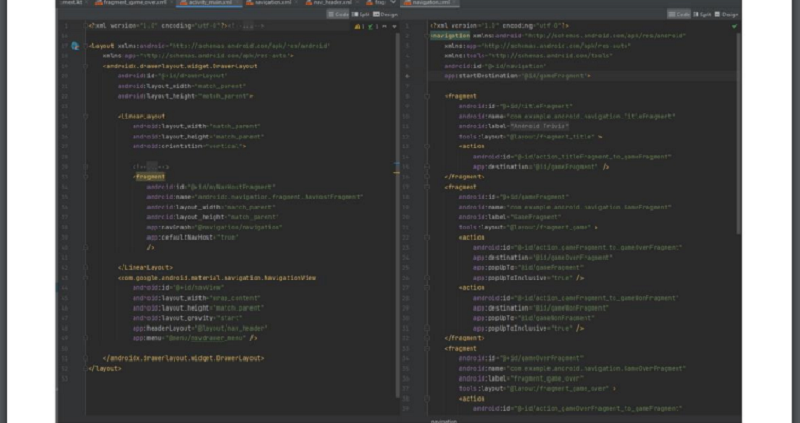The image size is (800, 423).
Task: Click the yellow warning stripe mark in left scrollbar
Action: tap(397, 173)
